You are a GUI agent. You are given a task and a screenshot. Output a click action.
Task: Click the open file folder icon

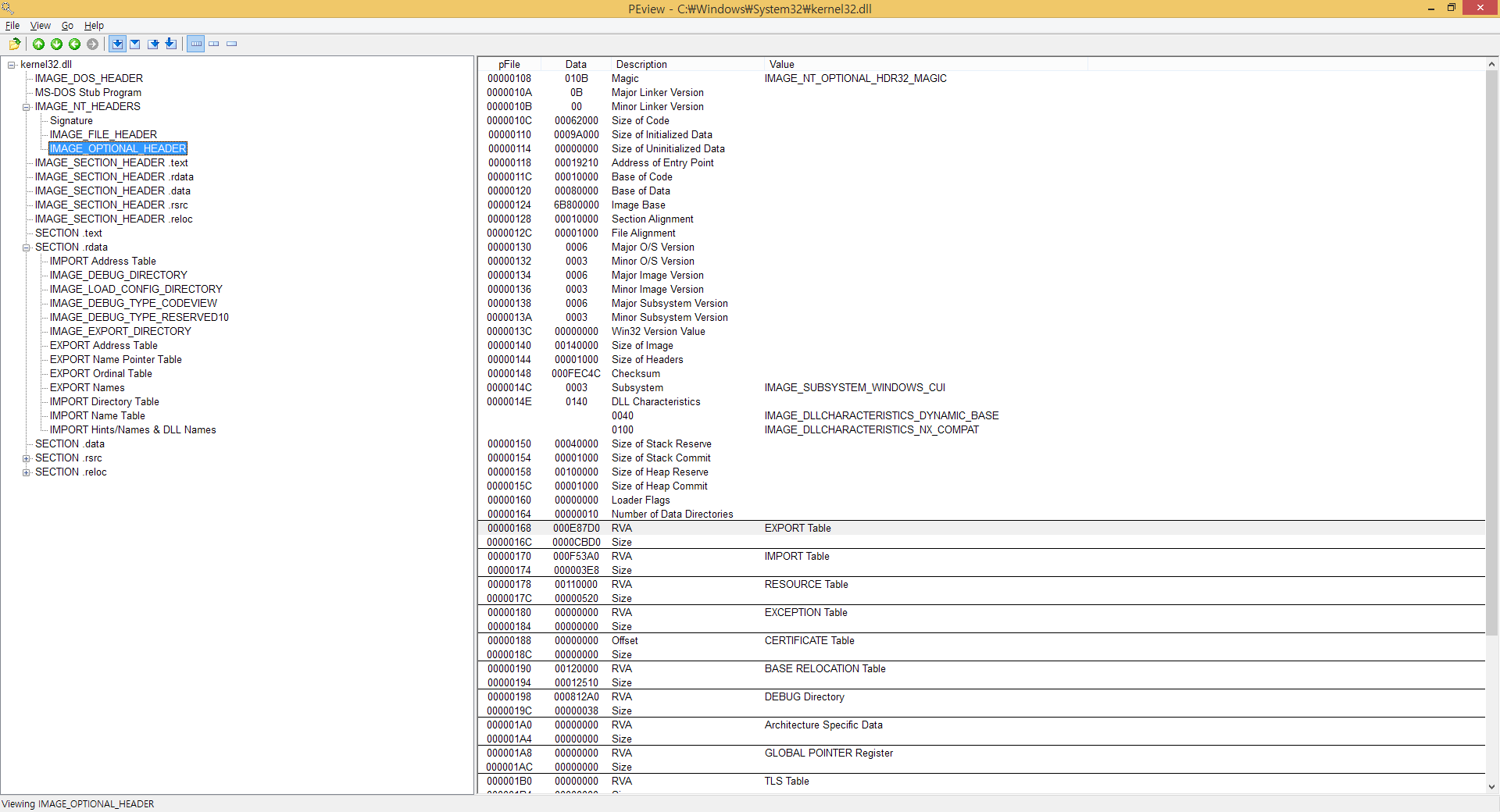click(14, 44)
